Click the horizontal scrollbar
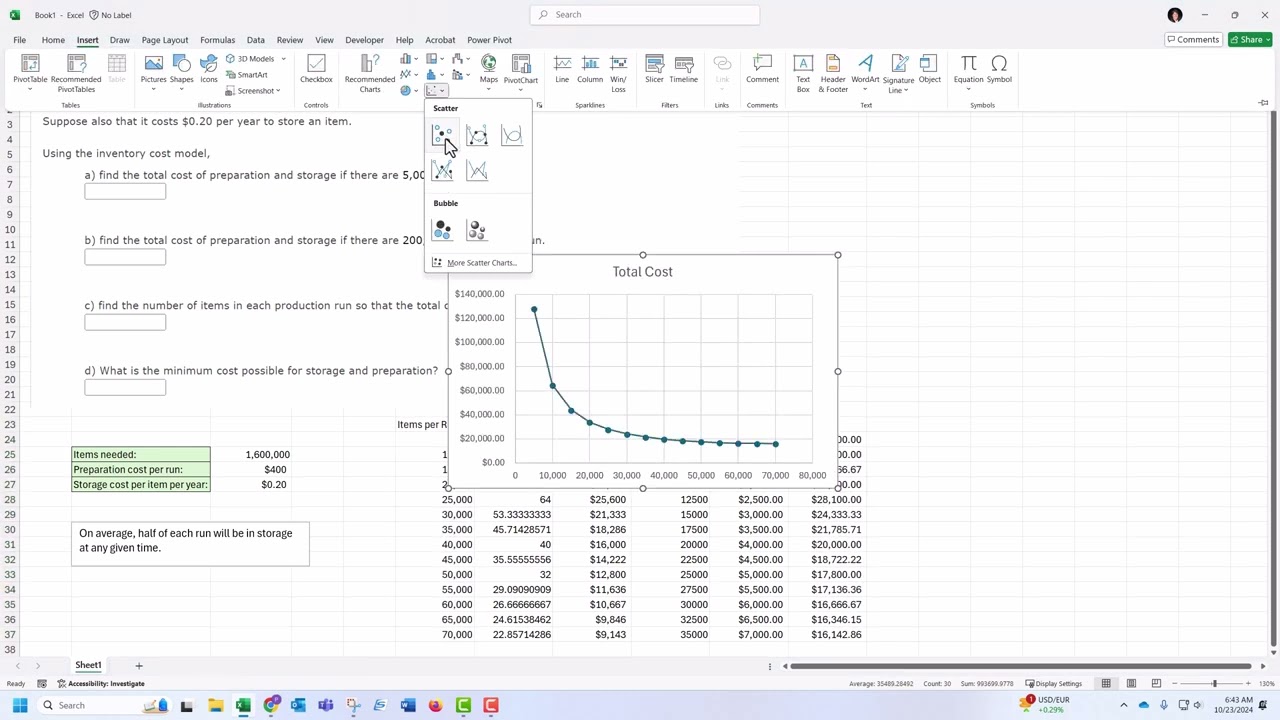This screenshot has height=720, width=1280. pos(1020,666)
